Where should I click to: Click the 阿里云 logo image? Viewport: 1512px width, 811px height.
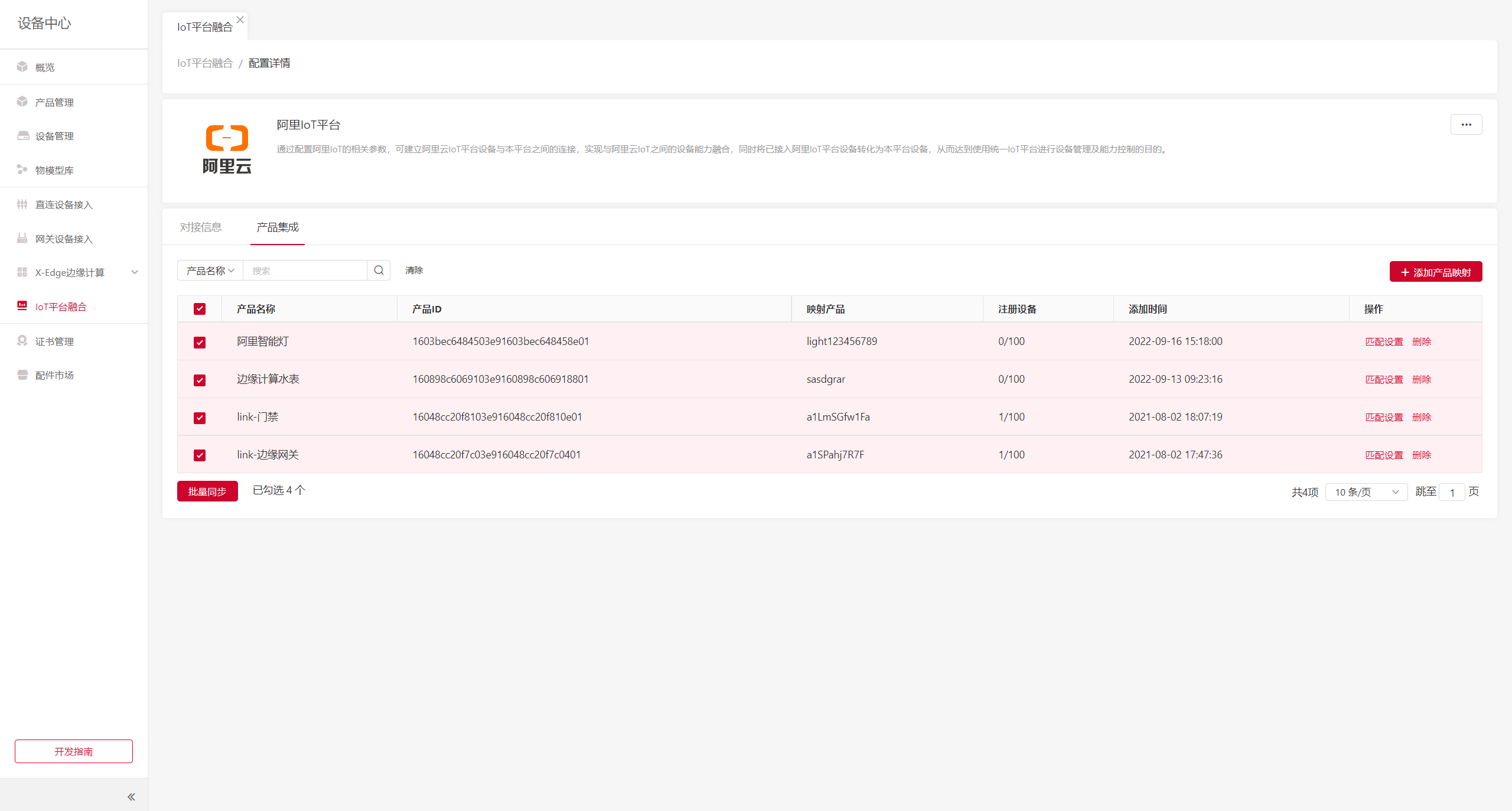click(227, 149)
